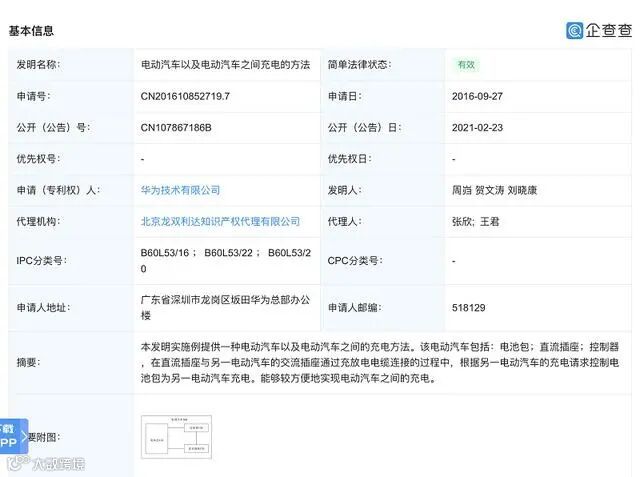Click the 基本信息 section heading
The width and height of the screenshot is (640, 477).
(31, 31)
